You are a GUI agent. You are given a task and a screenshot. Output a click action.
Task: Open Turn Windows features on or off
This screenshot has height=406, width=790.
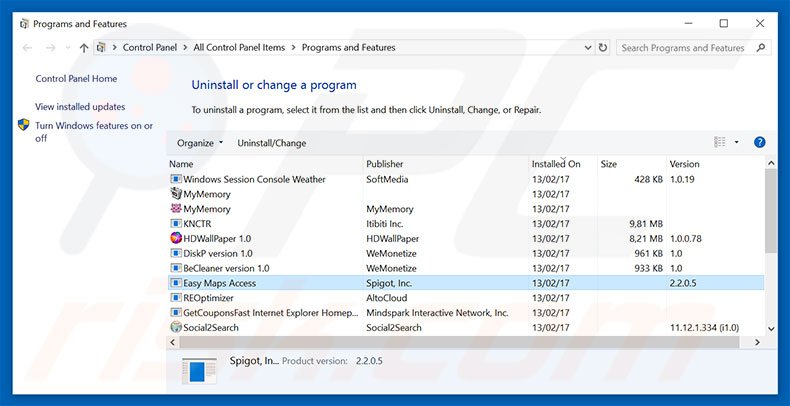coord(94,132)
